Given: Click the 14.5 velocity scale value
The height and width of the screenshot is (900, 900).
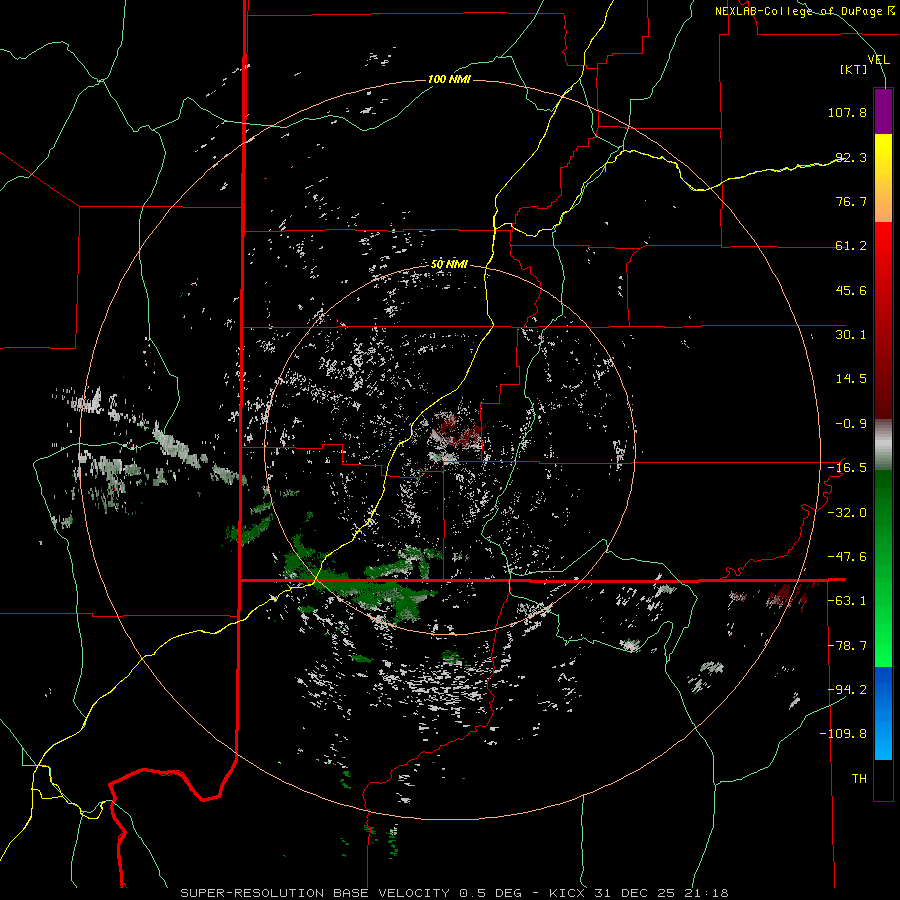Looking at the screenshot, I should [851, 379].
